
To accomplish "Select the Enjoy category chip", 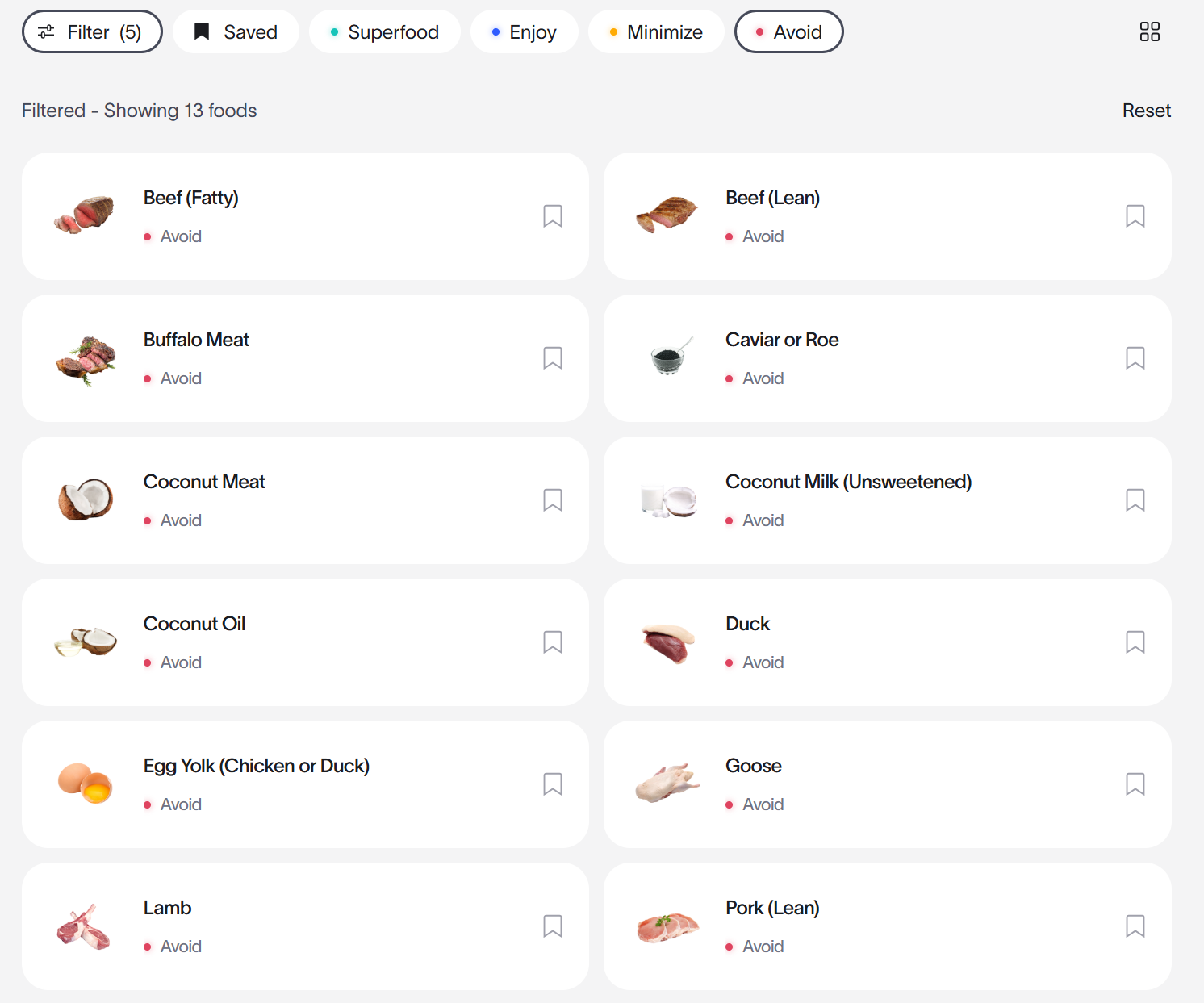I will 525,31.
